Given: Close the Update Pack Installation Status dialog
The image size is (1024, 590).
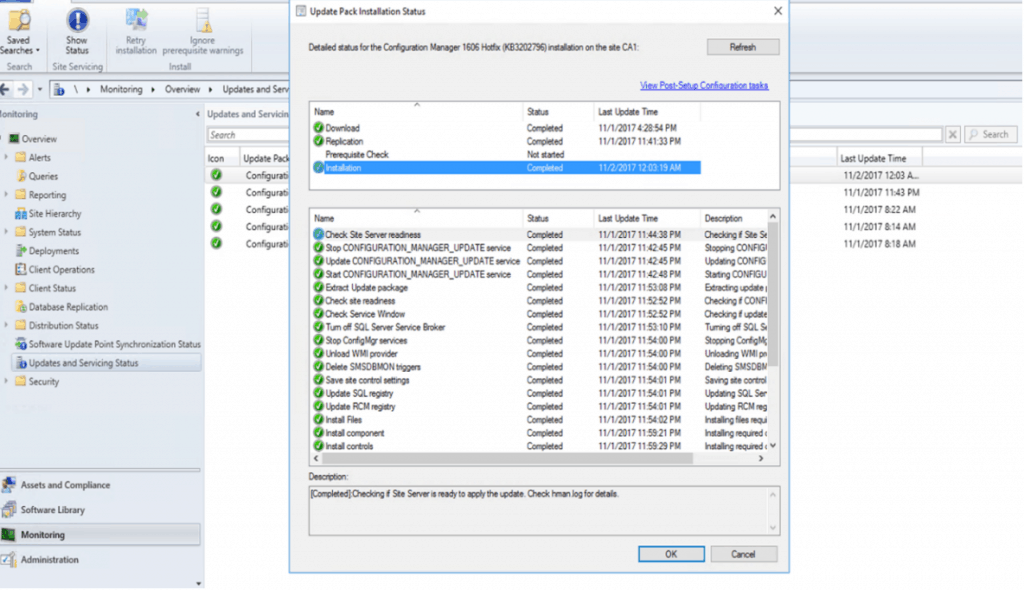Looking at the screenshot, I should point(778,11).
